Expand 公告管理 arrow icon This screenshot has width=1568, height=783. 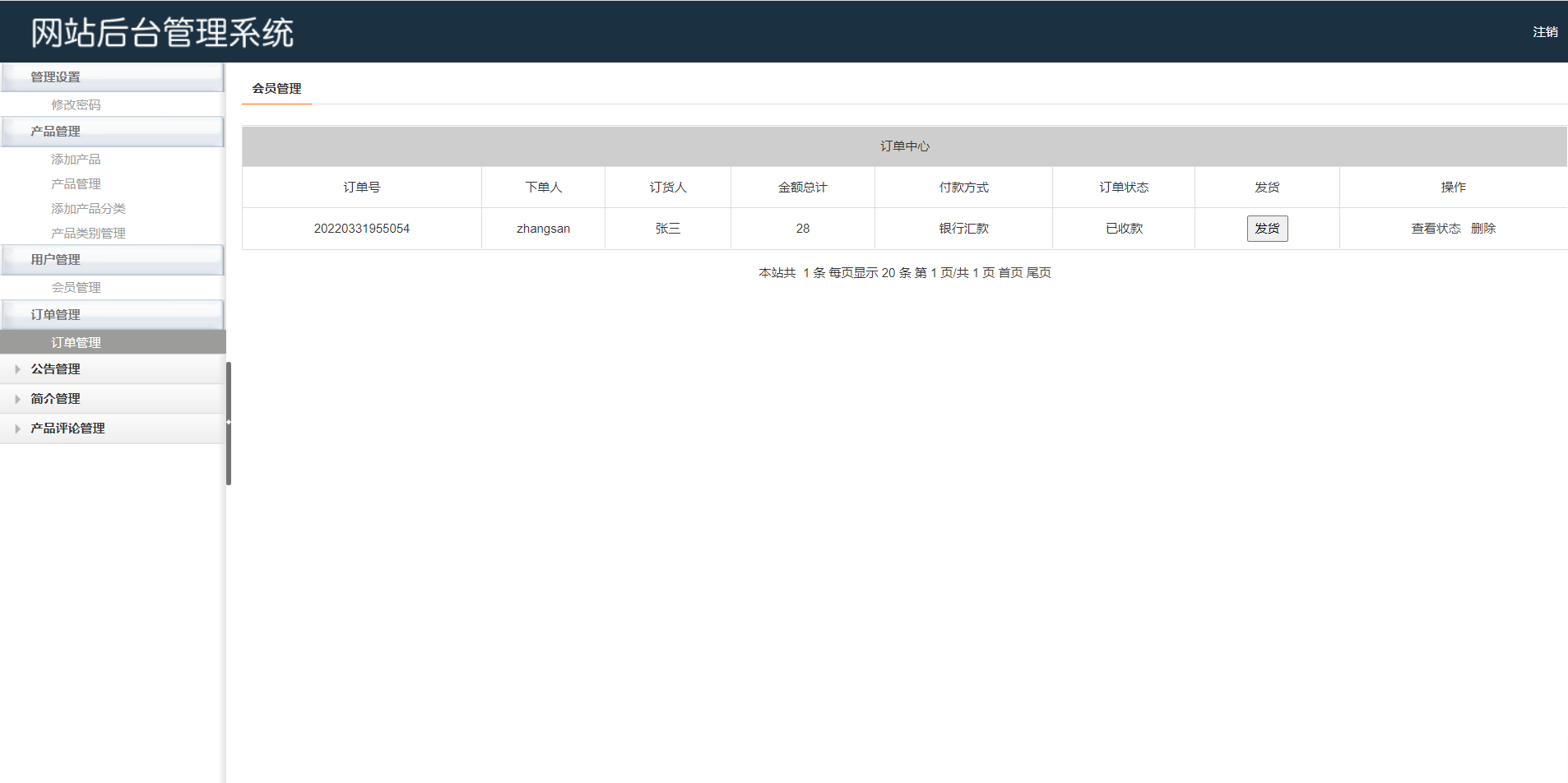[x=17, y=369]
